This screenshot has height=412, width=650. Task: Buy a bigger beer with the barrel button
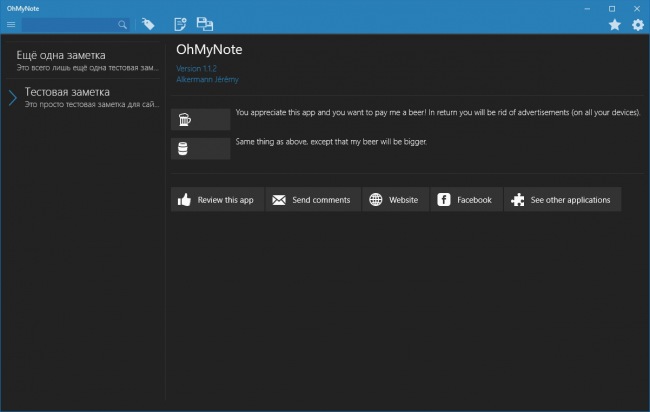(x=201, y=148)
